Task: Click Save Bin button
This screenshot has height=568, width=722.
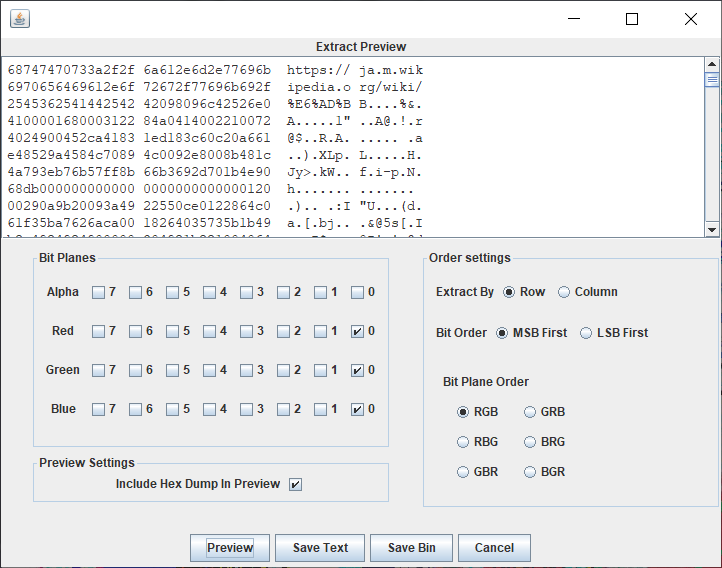Action: (411, 548)
